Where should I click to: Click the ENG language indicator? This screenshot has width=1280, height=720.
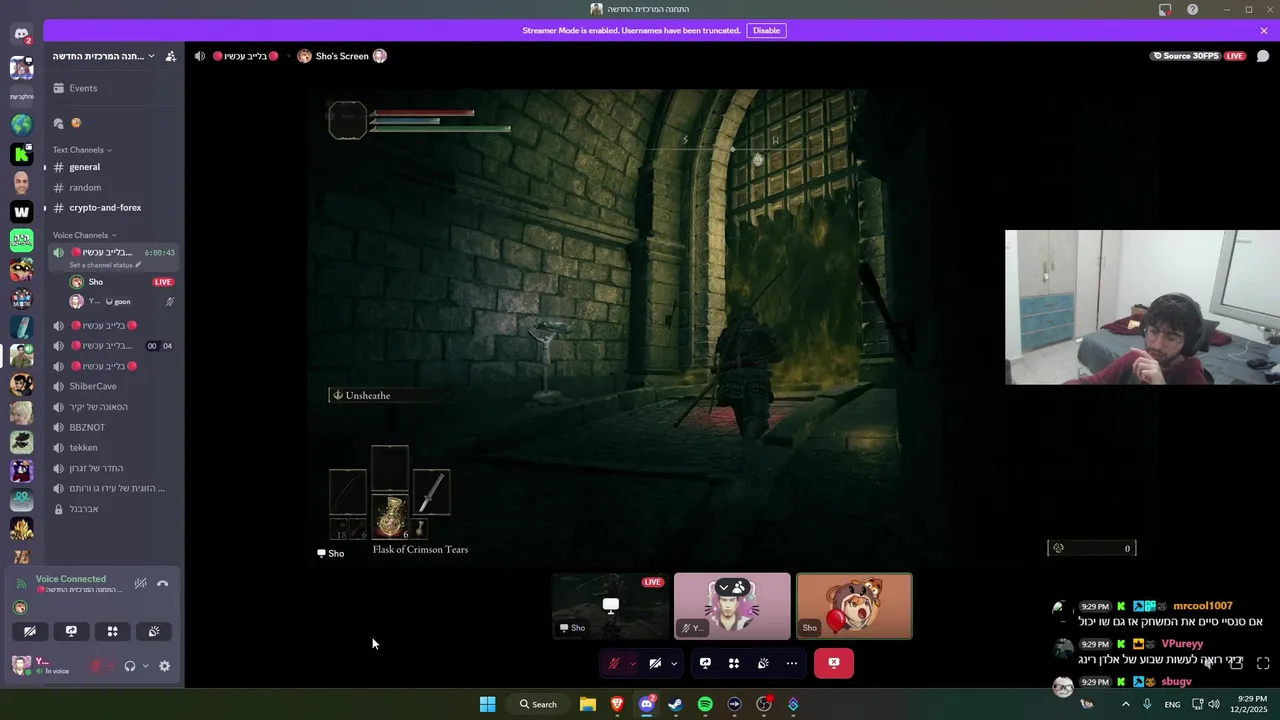click(1172, 704)
